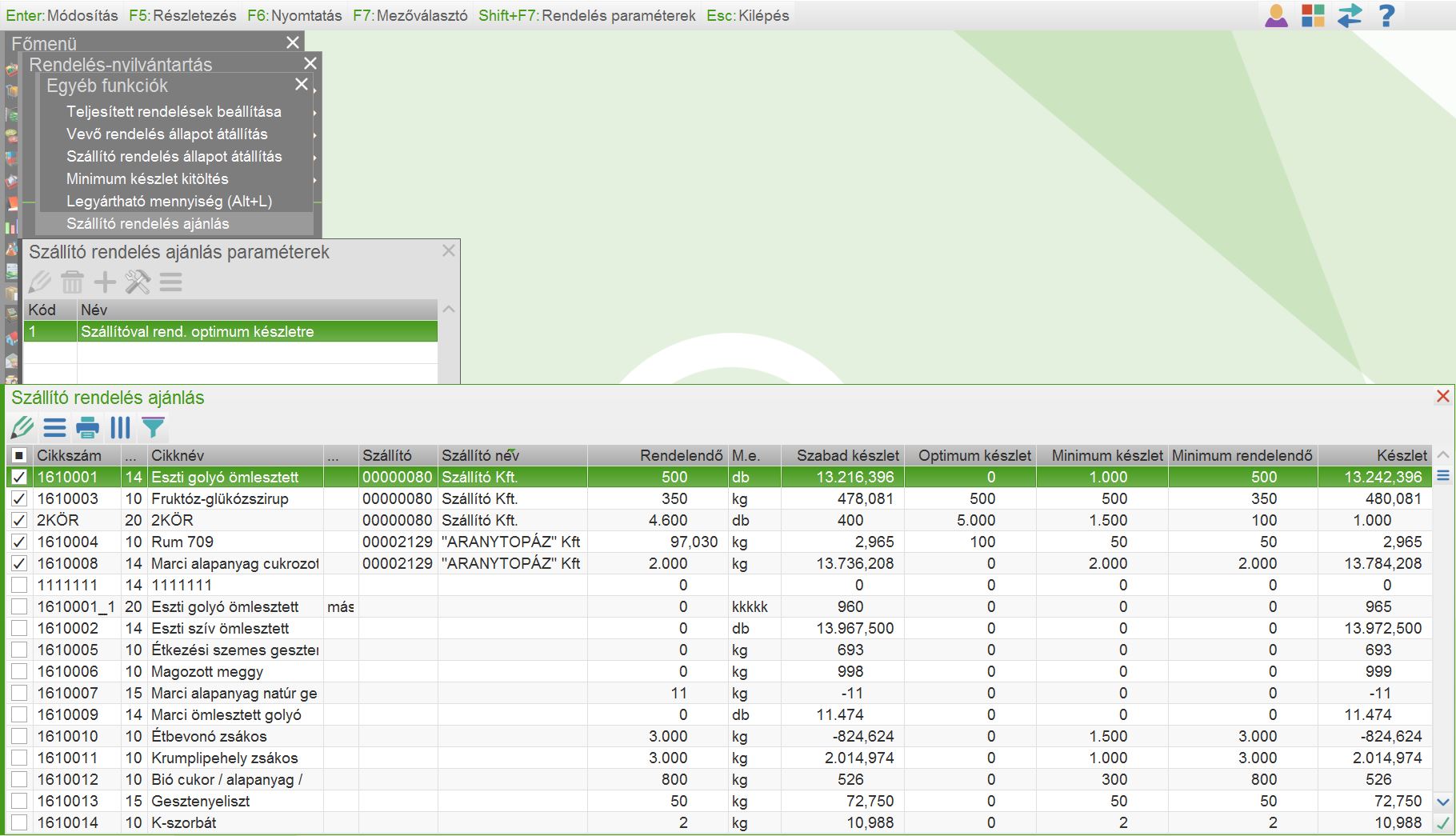
Task: Click F6: Nyomtatás shortcut button
Action: pyautogui.click(x=294, y=15)
